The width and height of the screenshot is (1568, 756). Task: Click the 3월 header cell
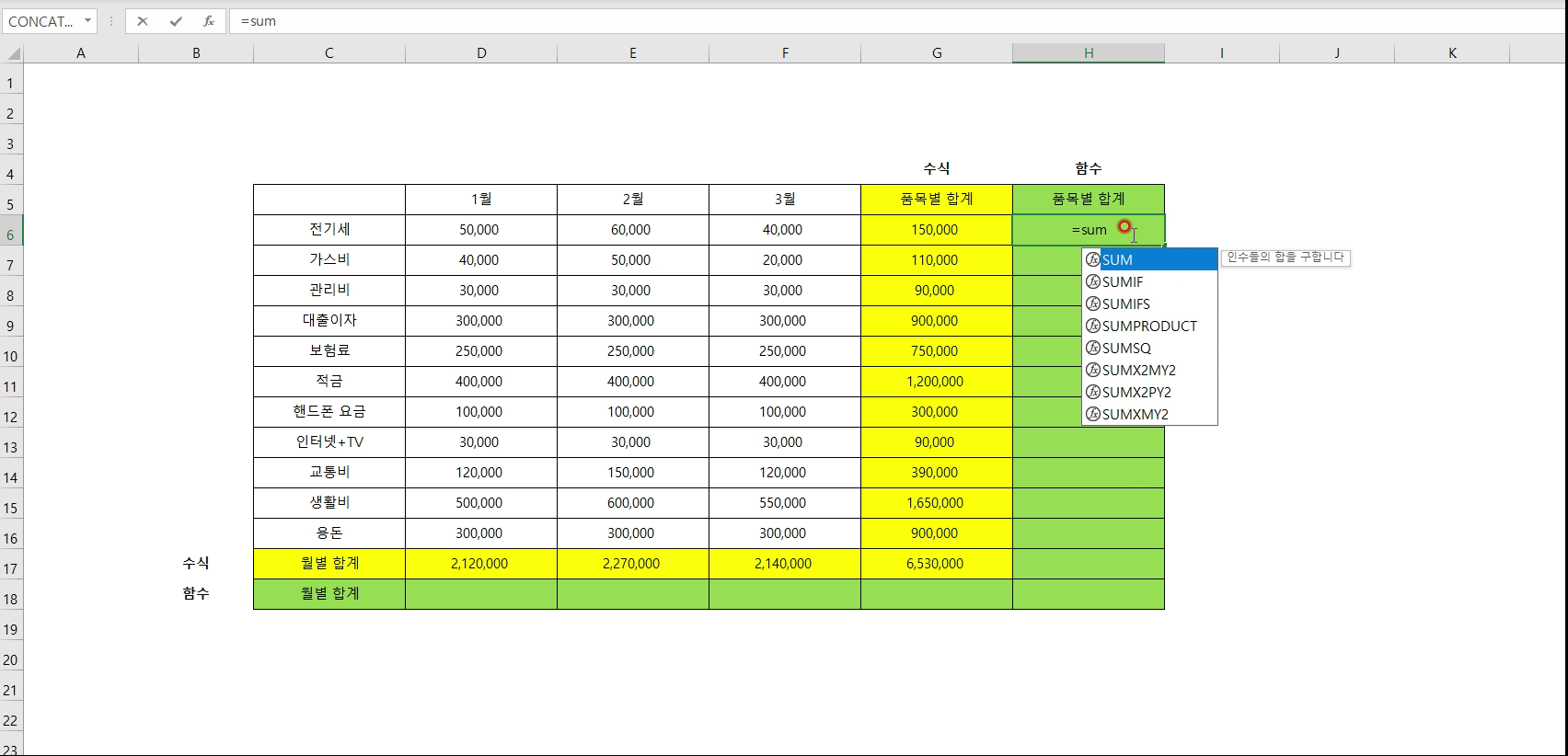coord(785,200)
